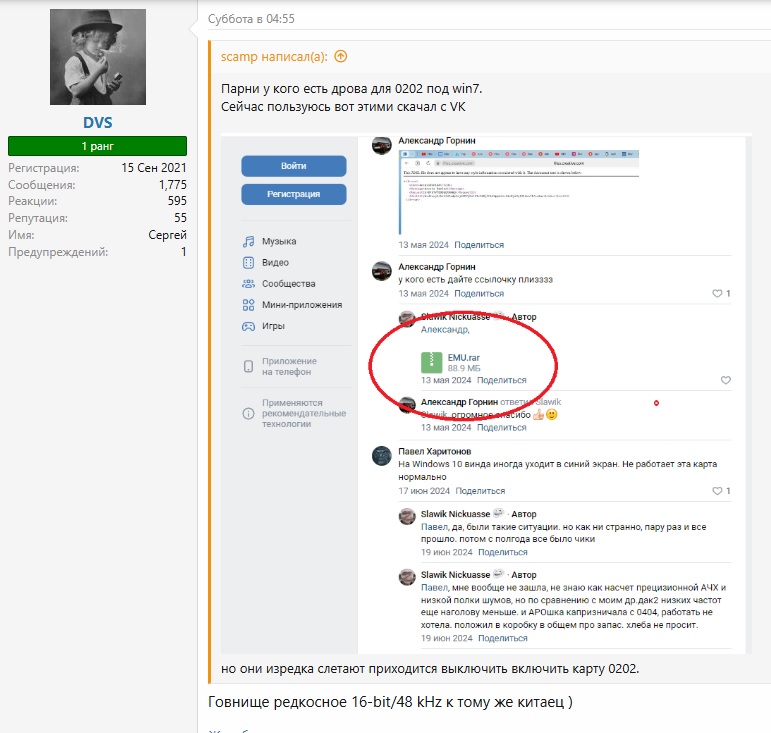This screenshot has width=771, height=733.
Task: Like the EMU.rar comment with heart icon
Action: click(x=726, y=380)
